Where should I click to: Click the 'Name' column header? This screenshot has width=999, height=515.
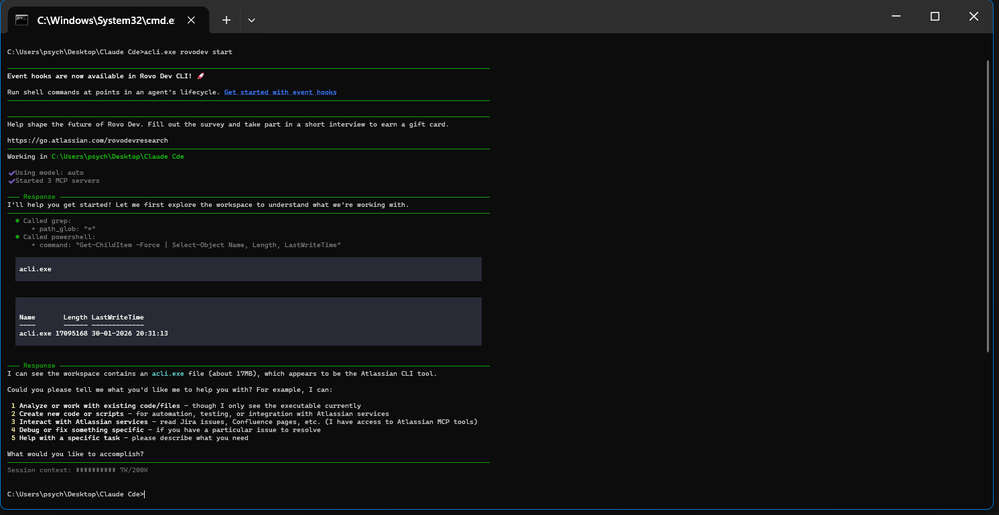click(x=27, y=317)
